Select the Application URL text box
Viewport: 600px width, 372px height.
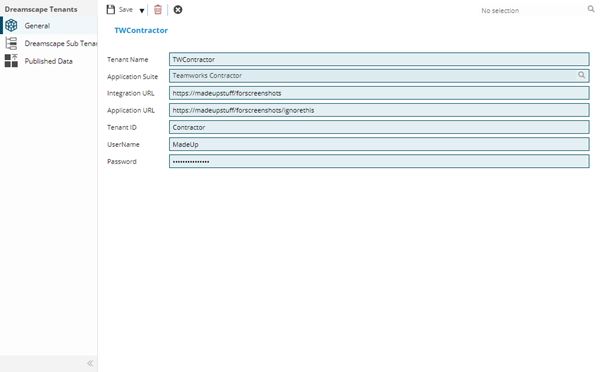[379, 110]
